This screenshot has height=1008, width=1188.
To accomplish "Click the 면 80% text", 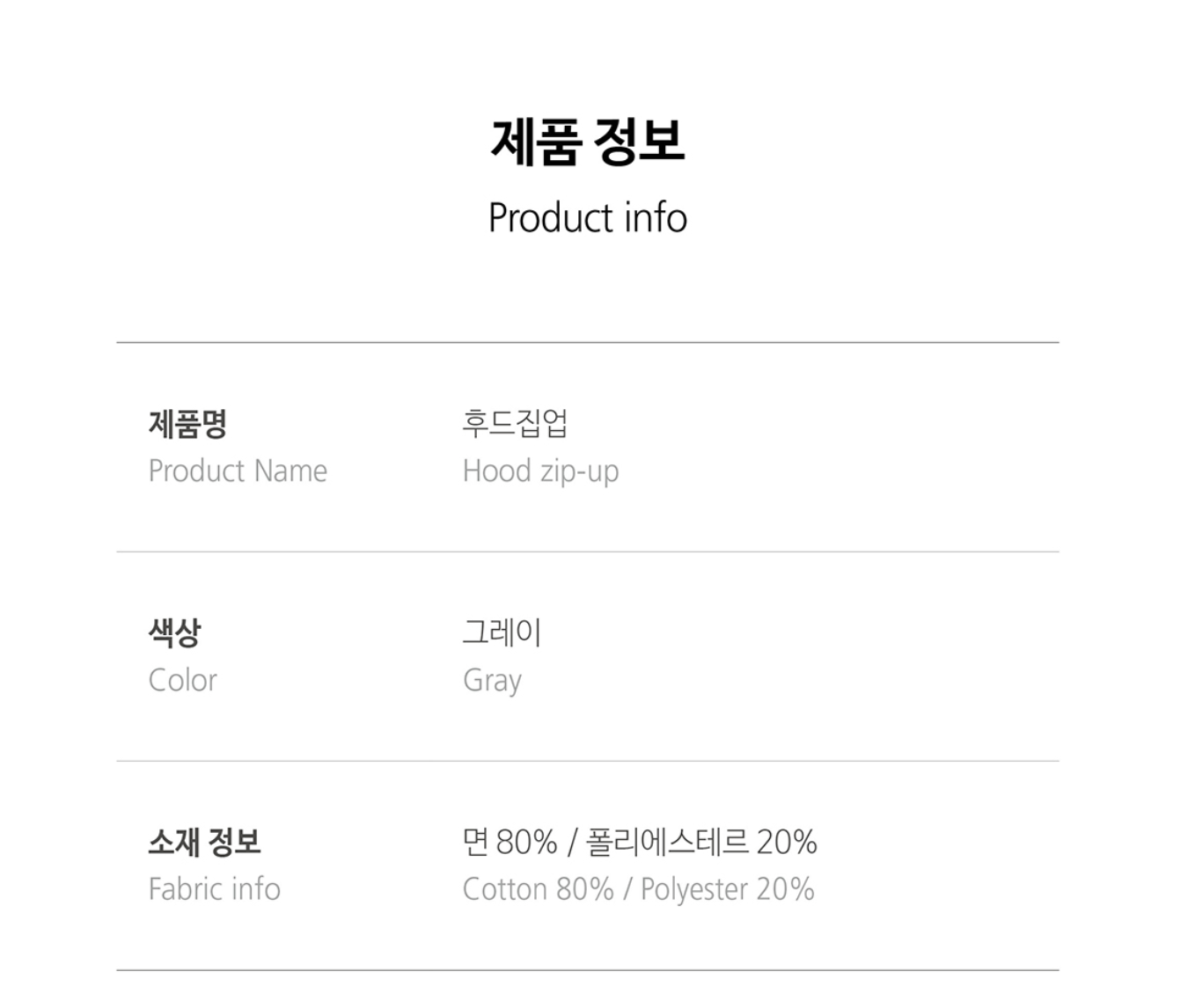I will (510, 842).
